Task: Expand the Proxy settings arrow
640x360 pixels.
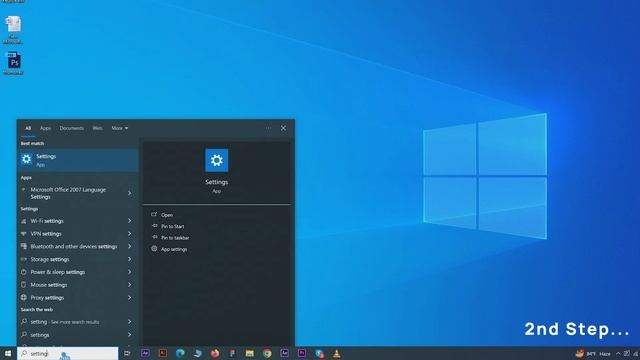Action: (x=129, y=298)
